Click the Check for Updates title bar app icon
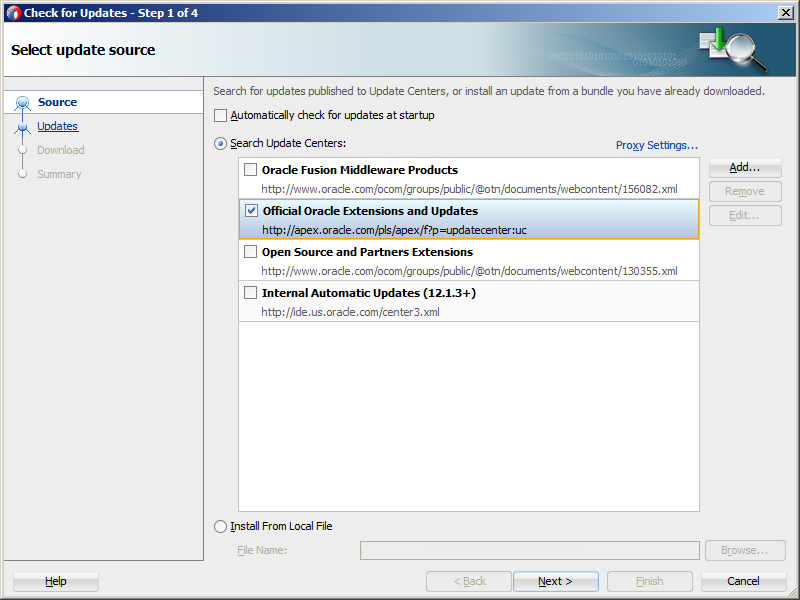Image resolution: width=800 pixels, height=600 pixels. [x=13, y=13]
